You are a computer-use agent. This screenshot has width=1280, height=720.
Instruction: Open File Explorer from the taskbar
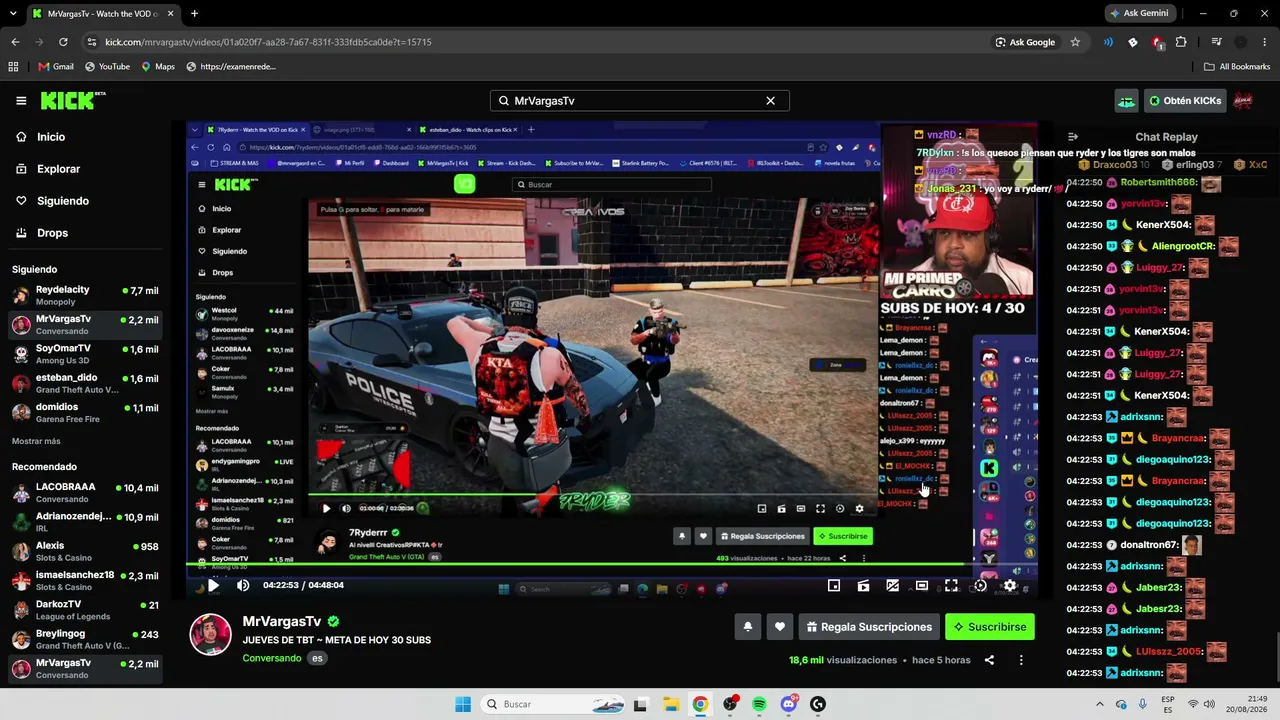tap(670, 704)
